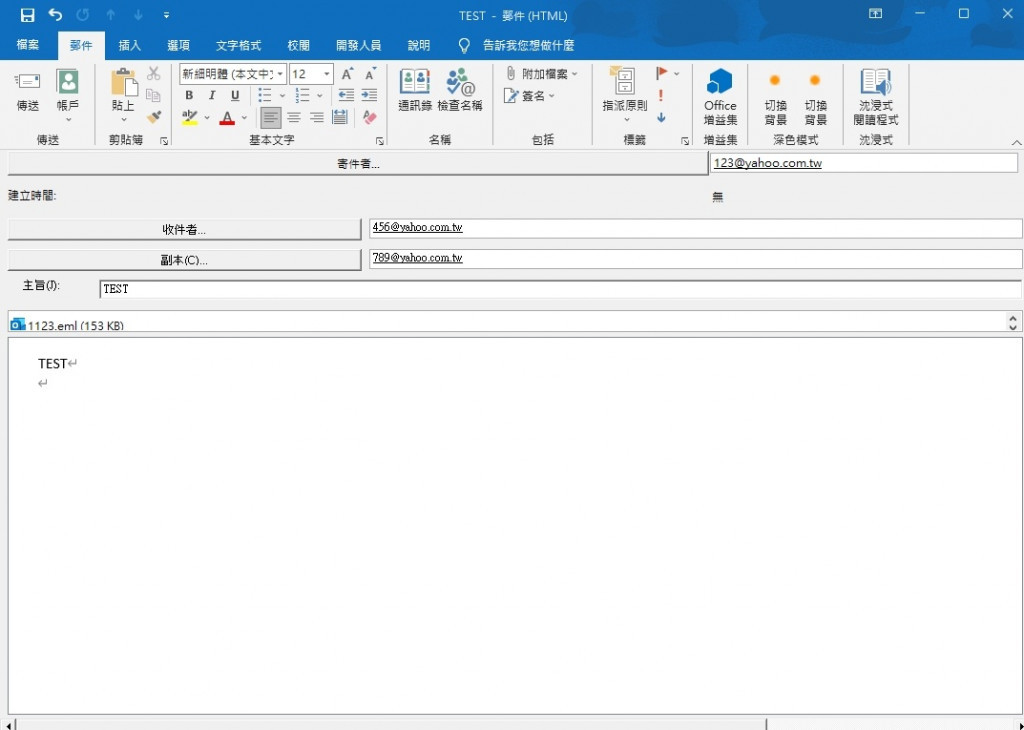Toggle Underline formatting
Viewport: 1024px width, 730px height.
235,95
